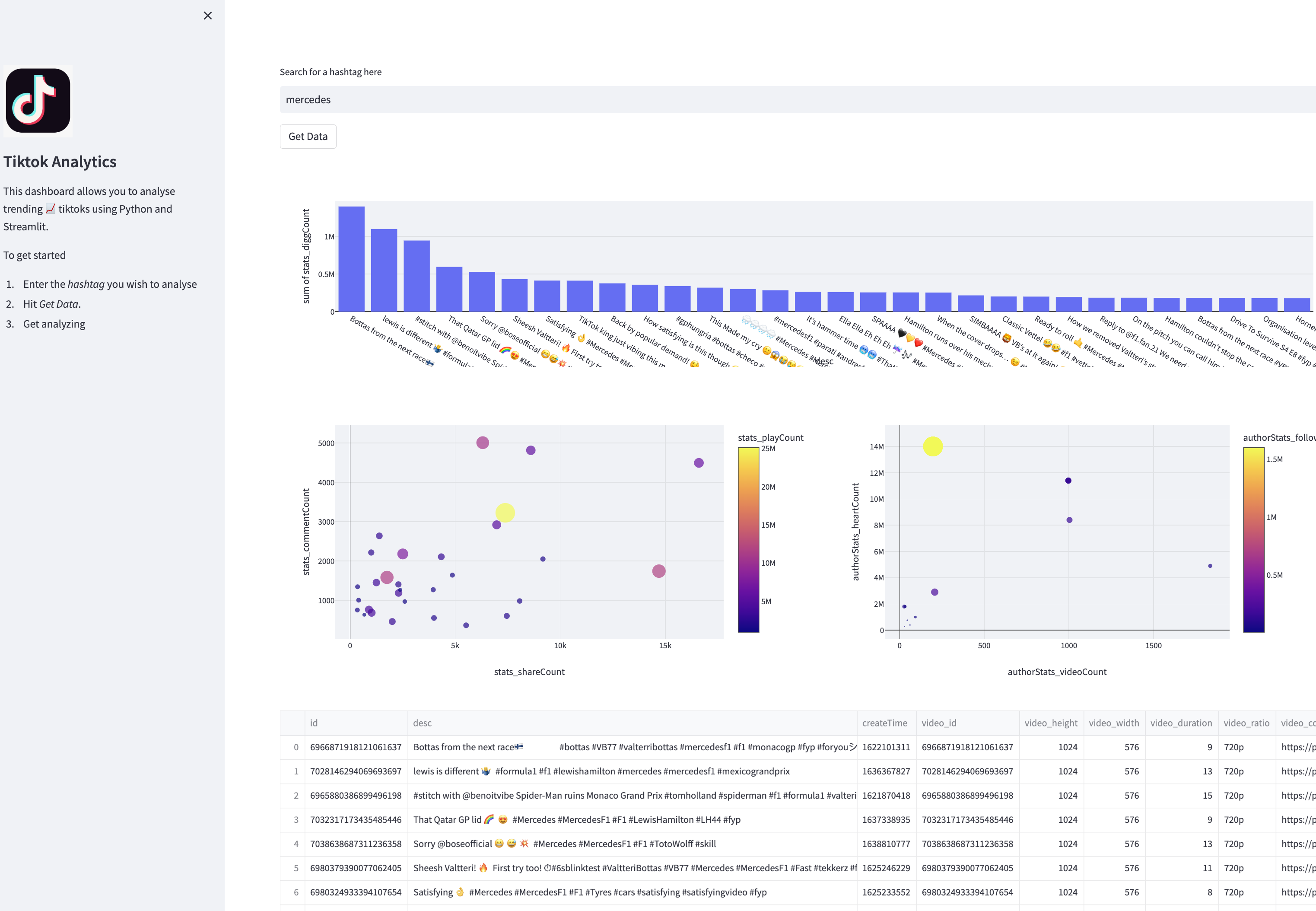This screenshot has width=1316, height=911.
Task: Click desc cell 'That Qatar GP lid'
Action: coord(633,820)
